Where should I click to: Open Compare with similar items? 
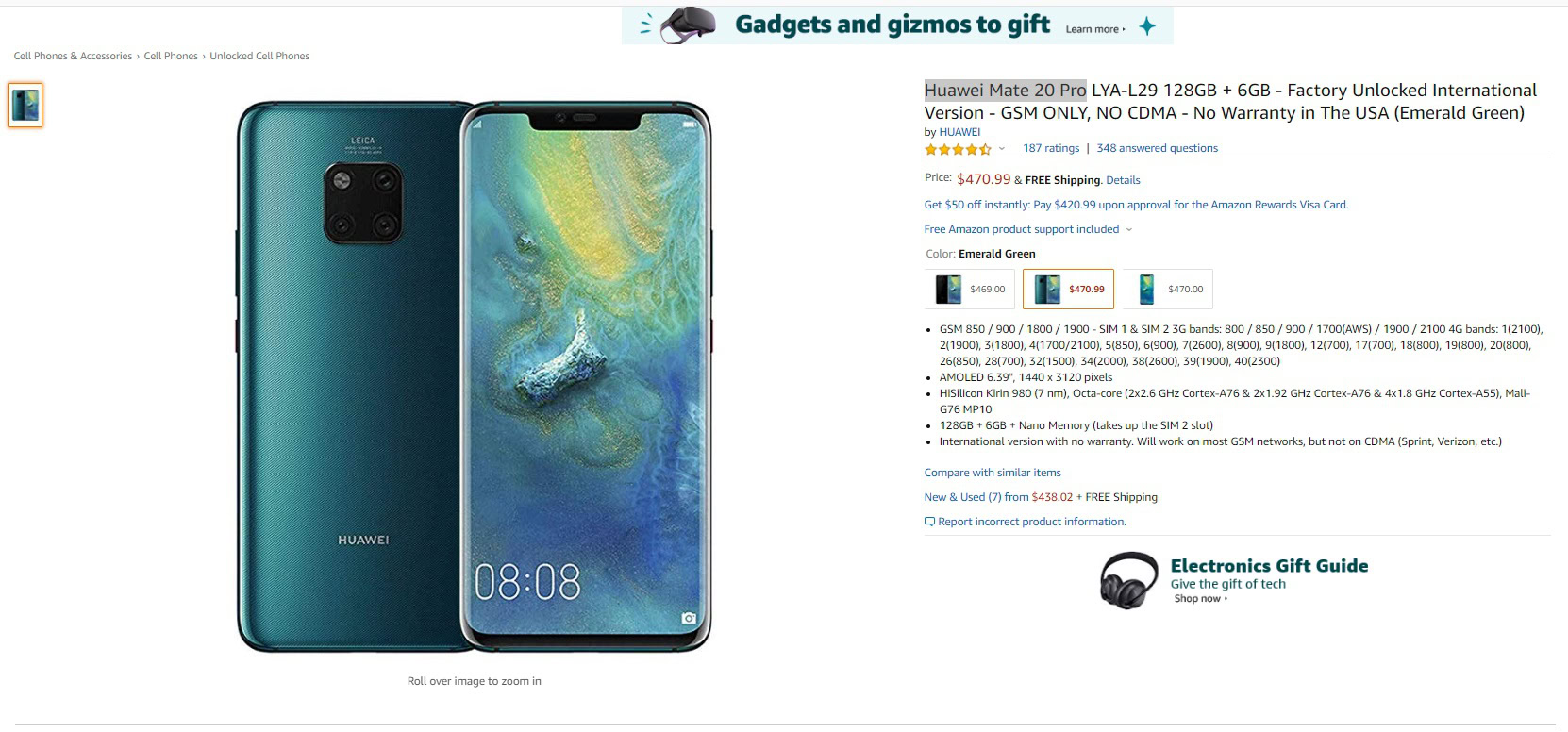tap(993, 473)
